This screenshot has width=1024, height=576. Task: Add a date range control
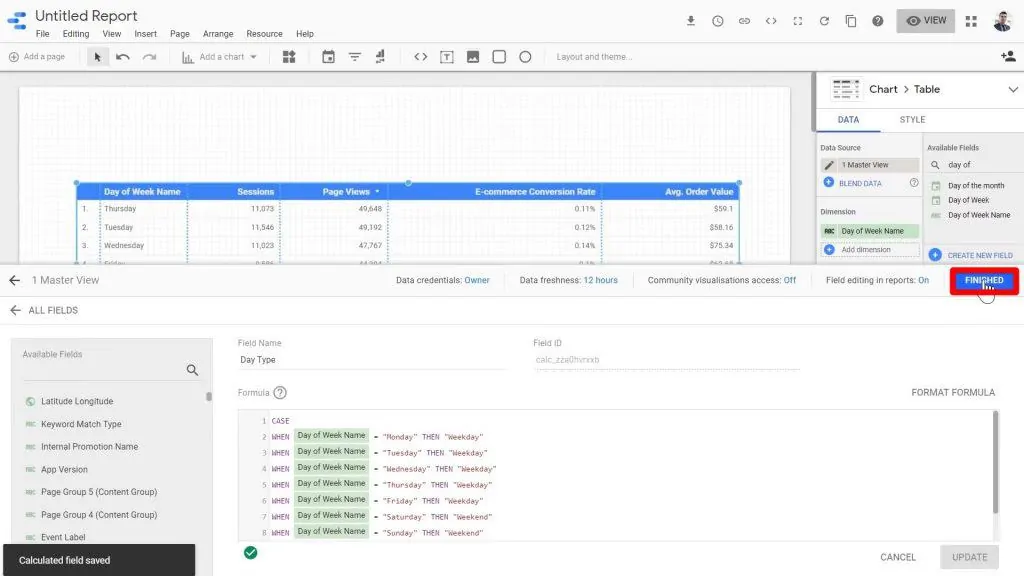point(327,57)
